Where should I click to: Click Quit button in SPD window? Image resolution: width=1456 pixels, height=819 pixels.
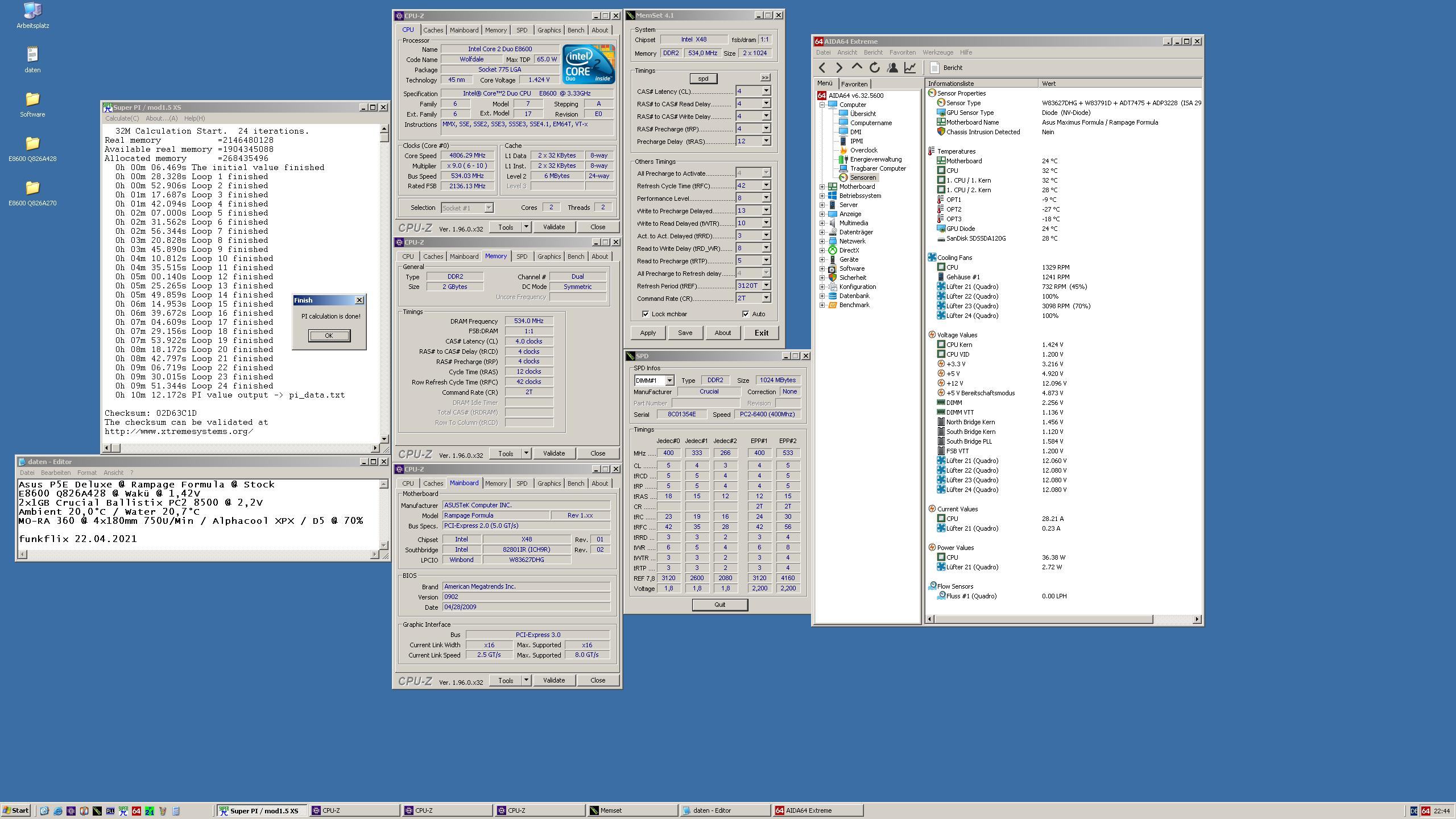(719, 605)
